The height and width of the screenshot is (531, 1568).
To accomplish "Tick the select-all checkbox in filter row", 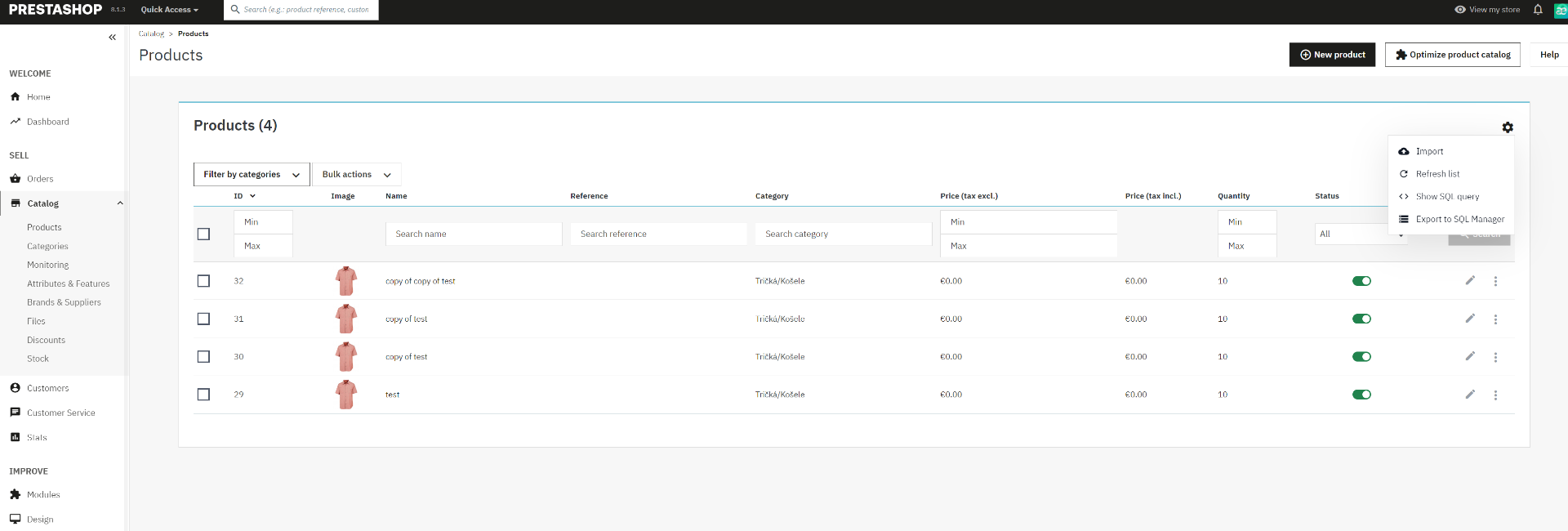I will click(x=203, y=234).
